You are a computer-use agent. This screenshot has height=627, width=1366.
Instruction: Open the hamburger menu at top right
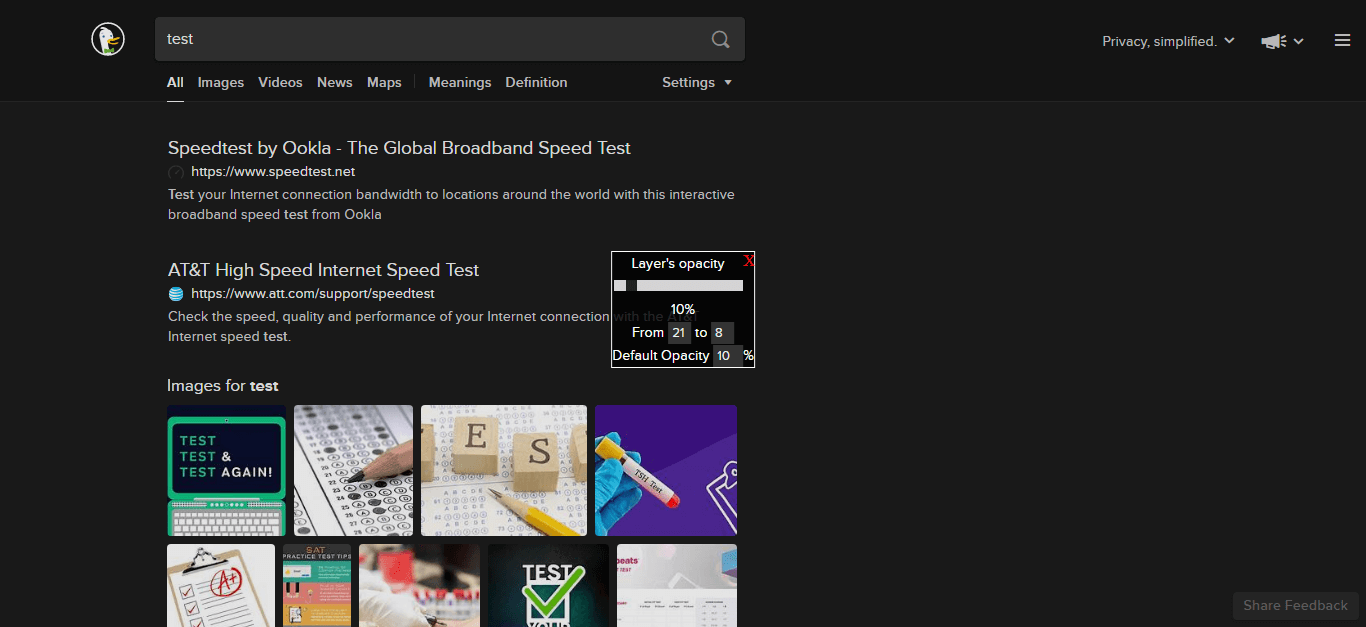point(1342,41)
